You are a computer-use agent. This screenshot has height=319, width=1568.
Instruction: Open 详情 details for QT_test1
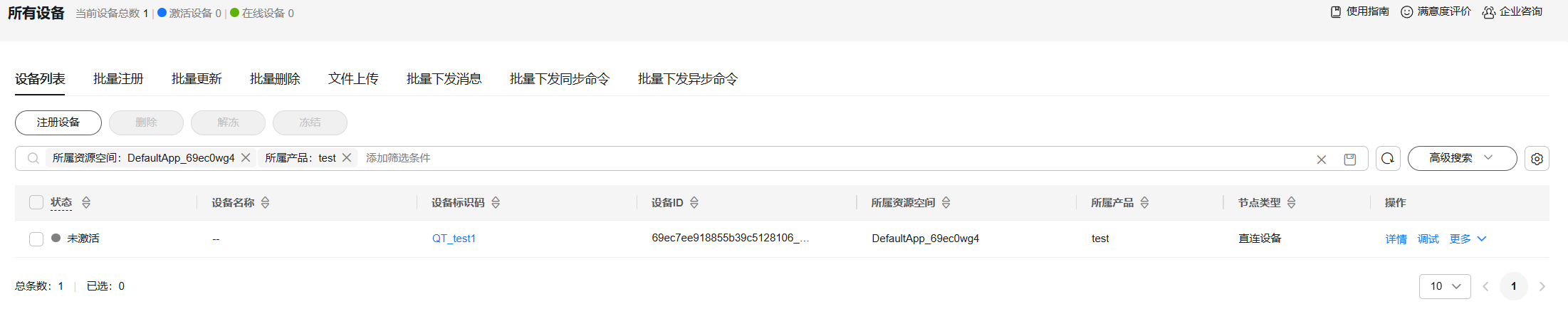1396,239
